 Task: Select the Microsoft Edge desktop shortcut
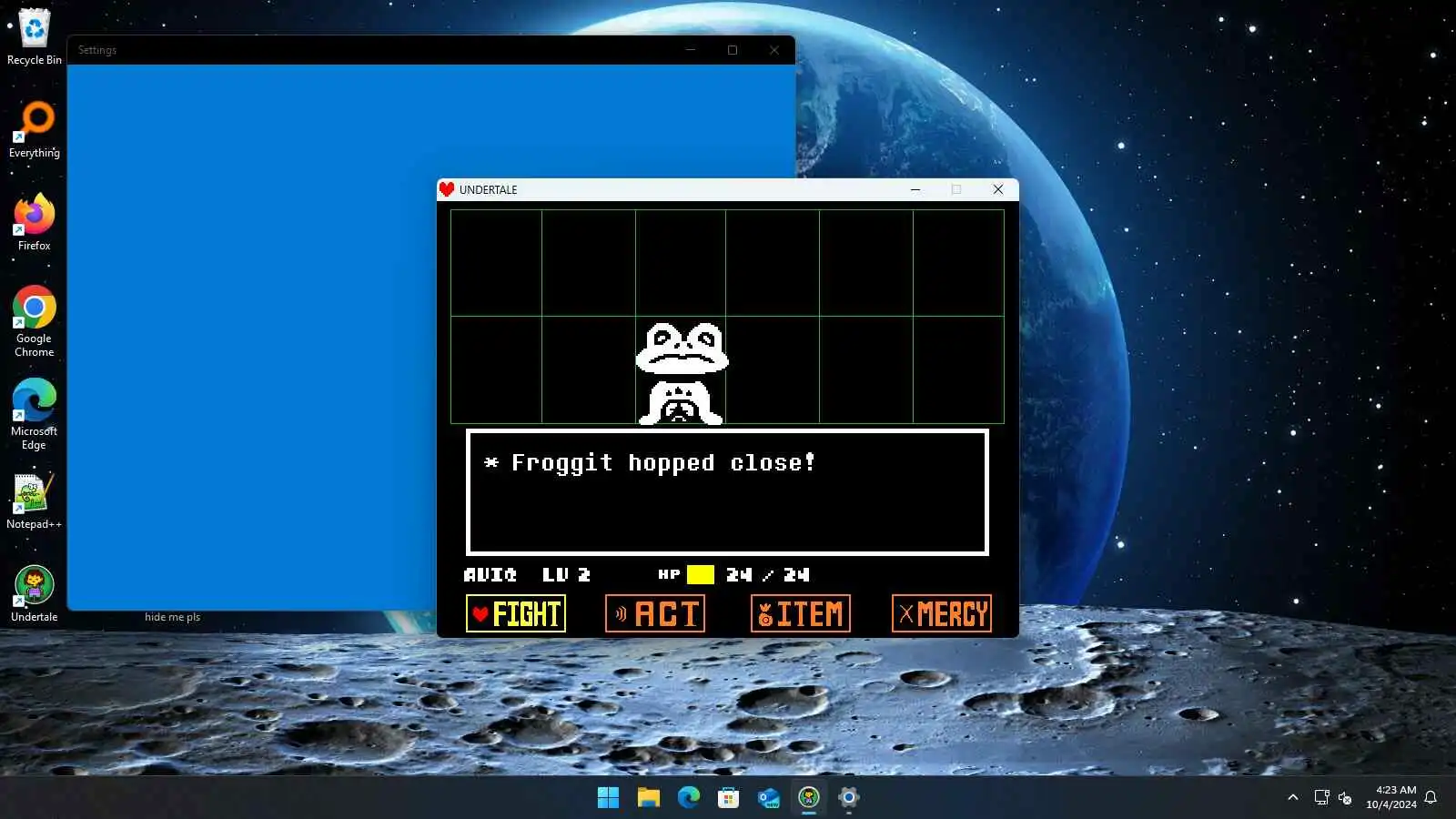coord(35,414)
